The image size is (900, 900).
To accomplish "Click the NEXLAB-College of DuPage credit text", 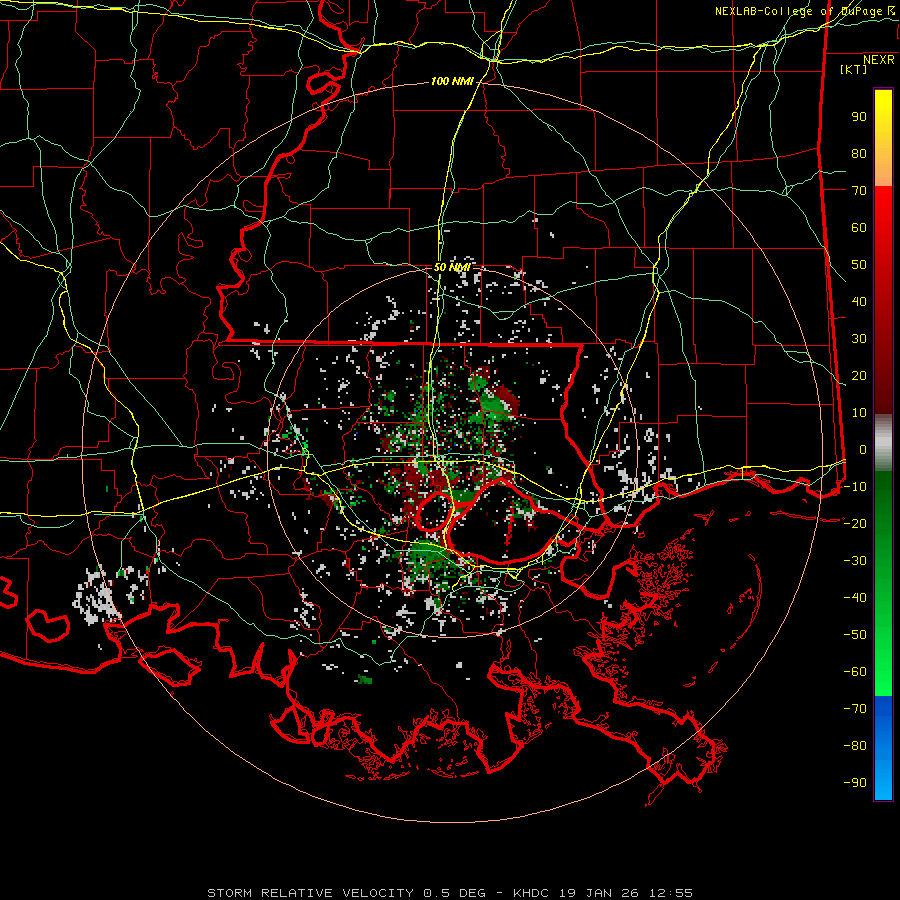I will click(x=804, y=11).
